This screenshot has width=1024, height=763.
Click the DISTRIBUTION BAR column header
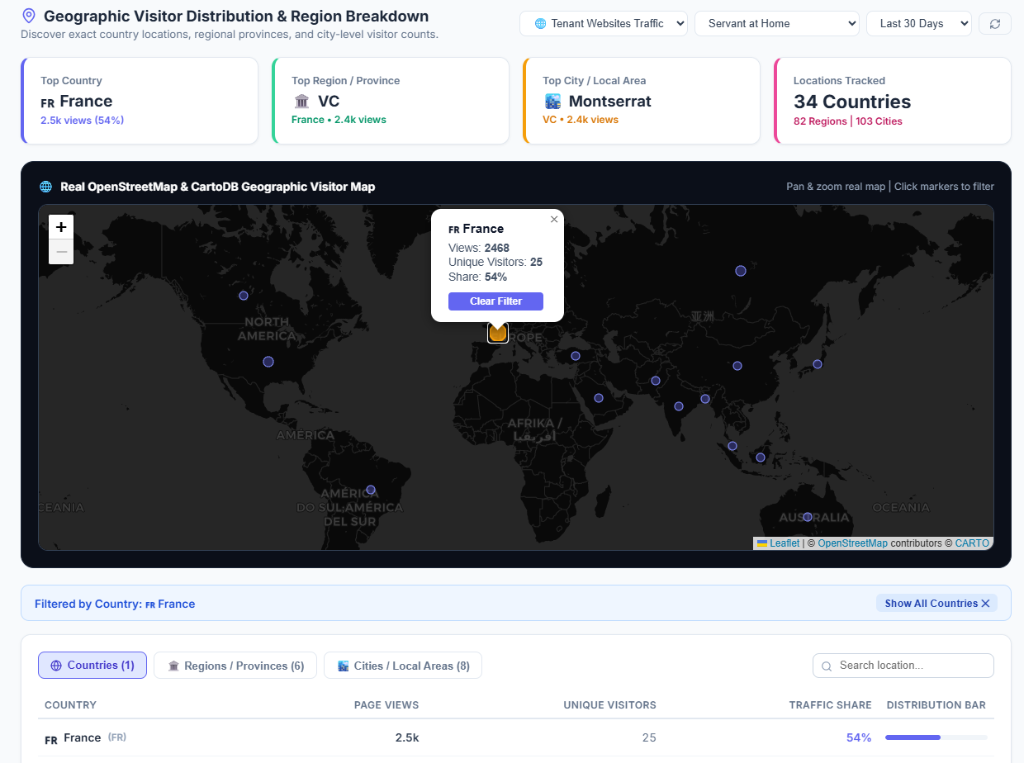coord(936,705)
